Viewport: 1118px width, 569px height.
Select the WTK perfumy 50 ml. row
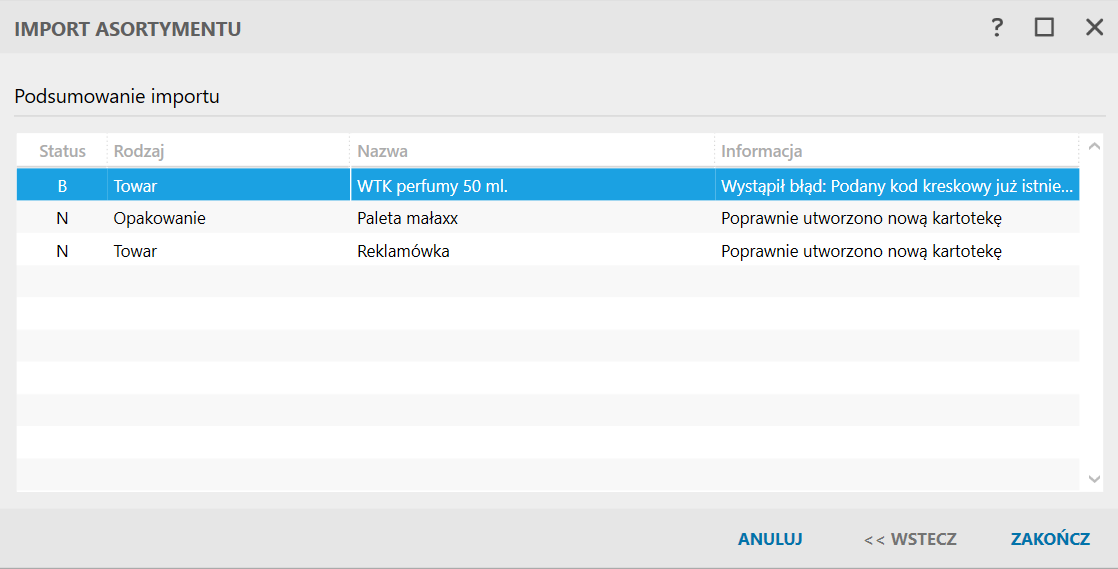pos(433,185)
